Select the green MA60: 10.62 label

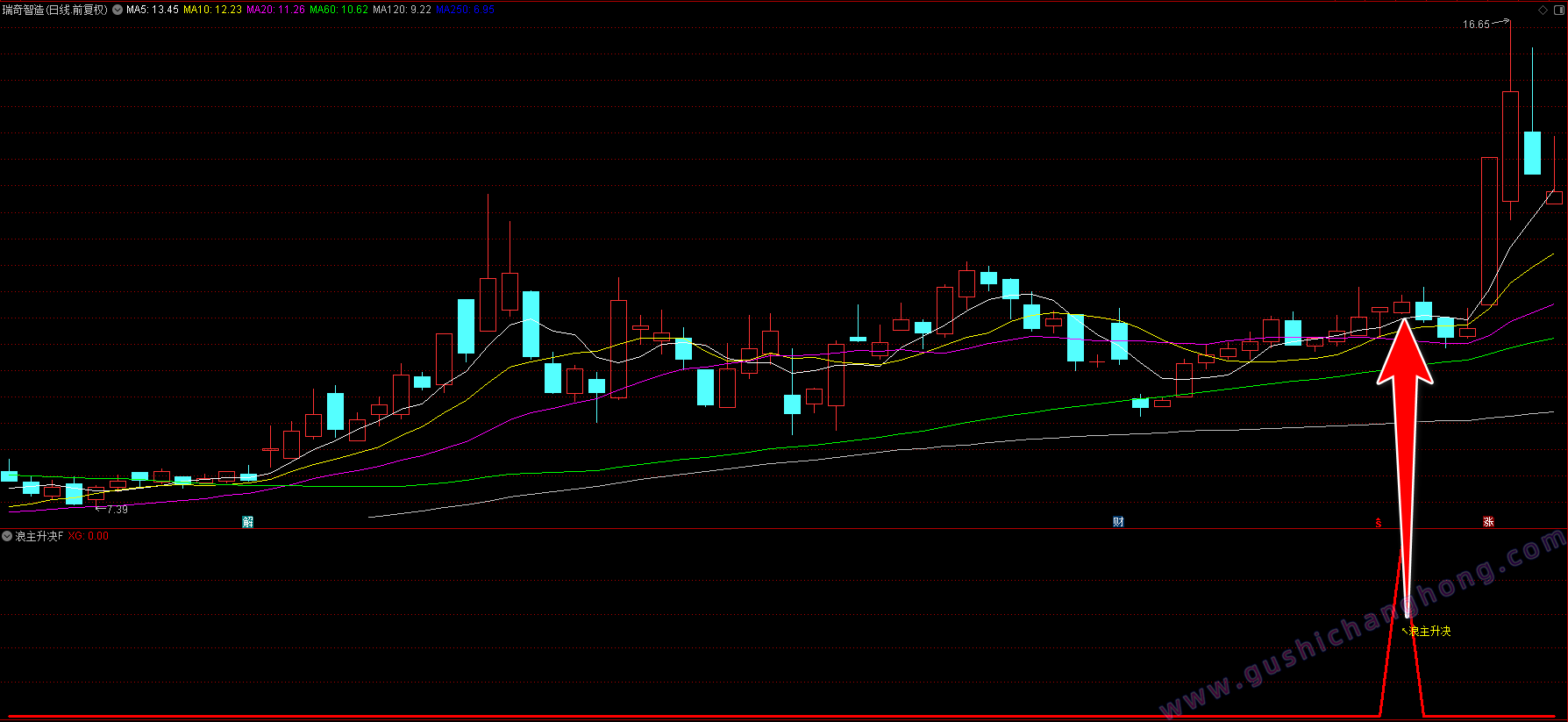pos(339,10)
